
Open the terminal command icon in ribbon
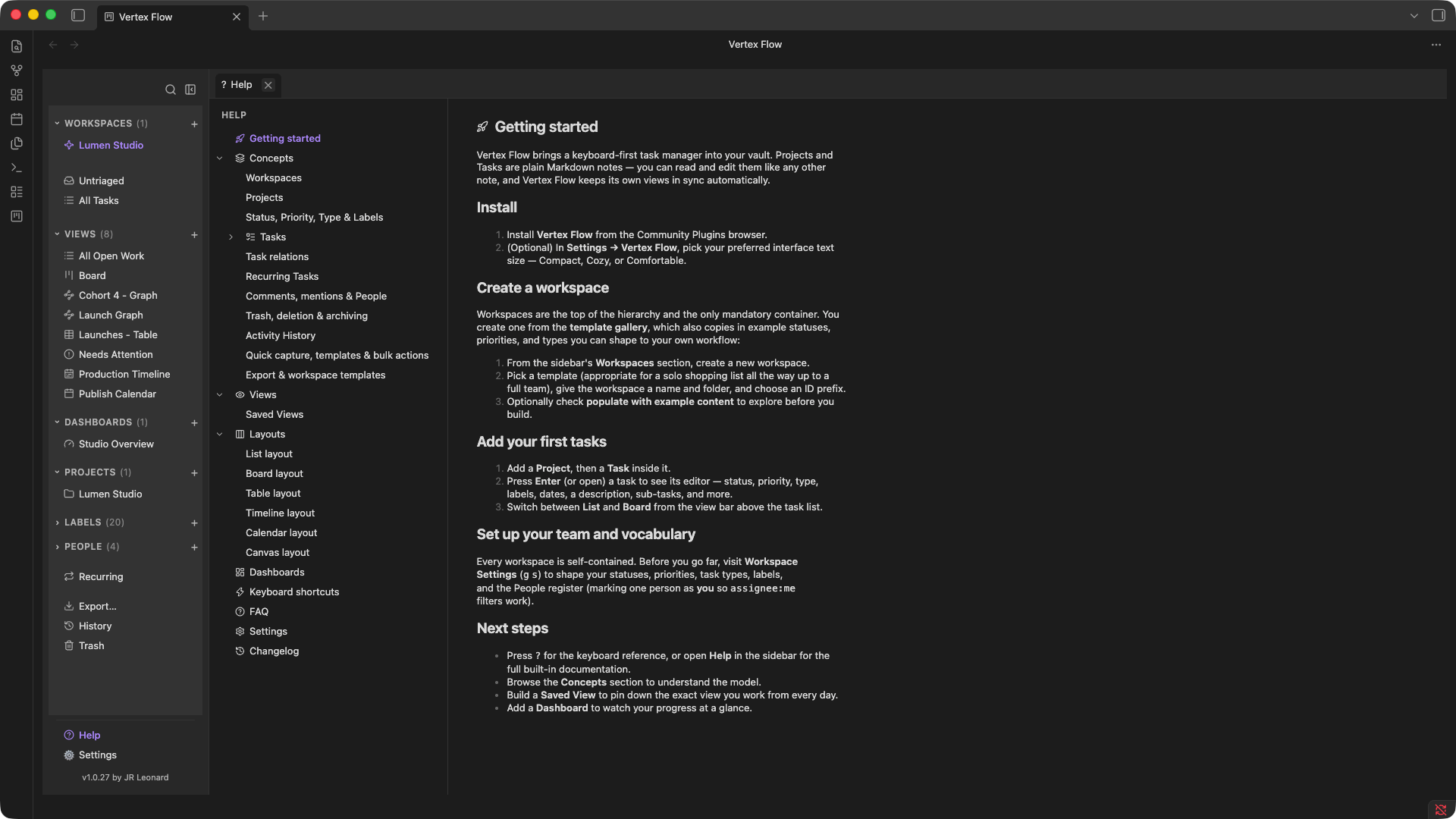[x=17, y=168]
